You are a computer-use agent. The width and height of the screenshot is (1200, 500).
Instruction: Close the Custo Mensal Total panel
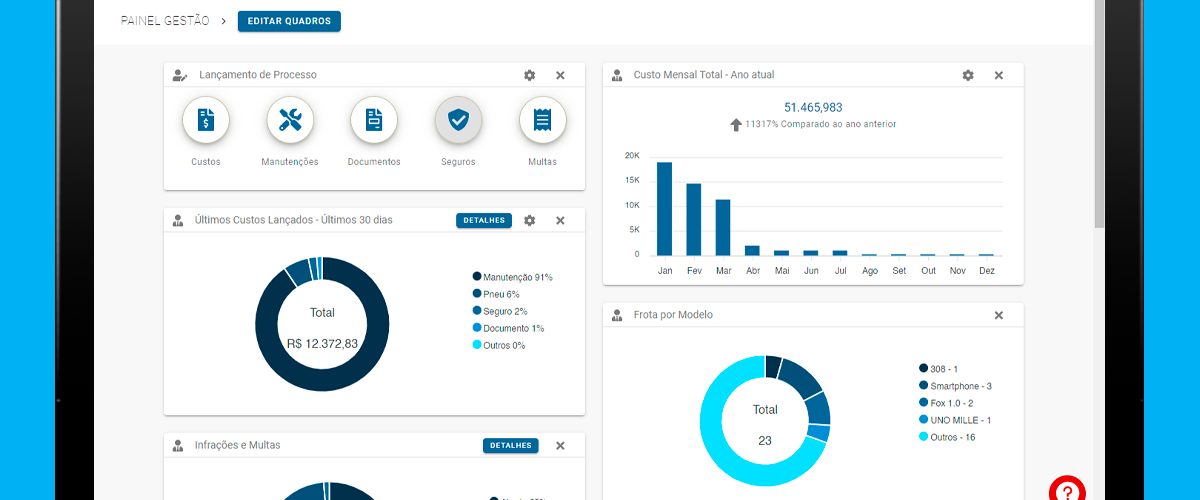pyautogui.click(x=998, y=75)
